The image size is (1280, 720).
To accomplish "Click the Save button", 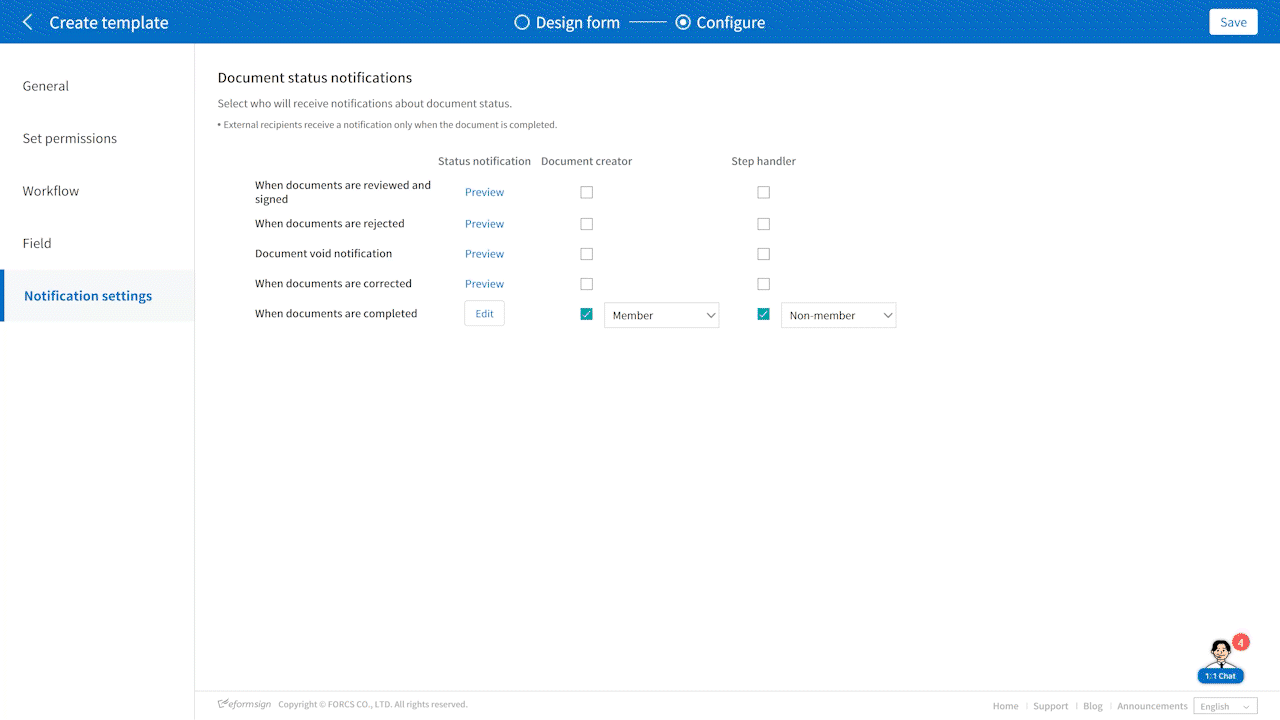I will [x=1233, y=22].
